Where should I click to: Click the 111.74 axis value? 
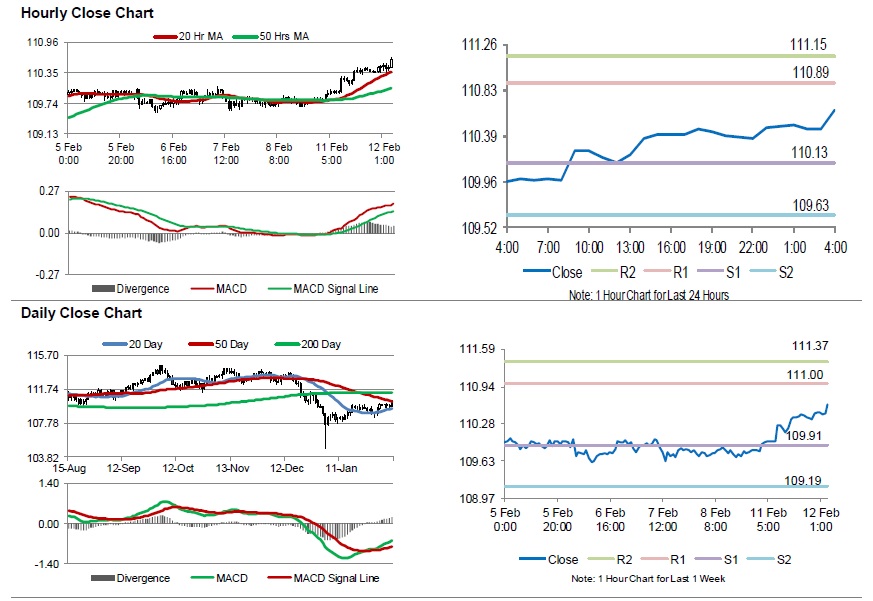(x=42, y=389)
